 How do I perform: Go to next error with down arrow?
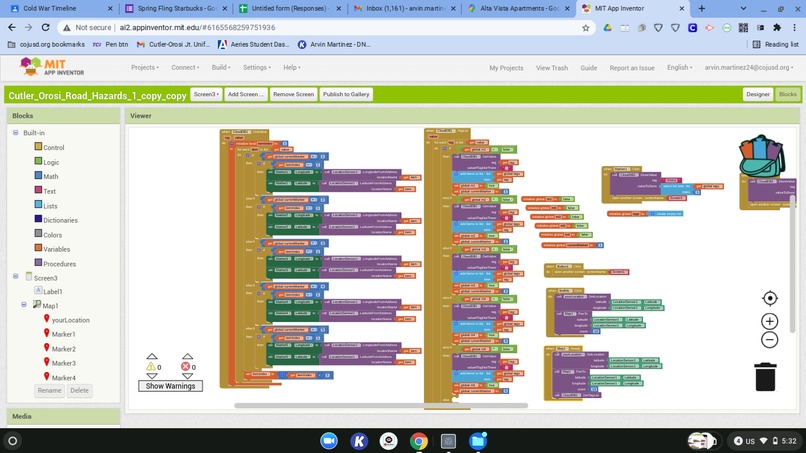[x=188, y=376]
